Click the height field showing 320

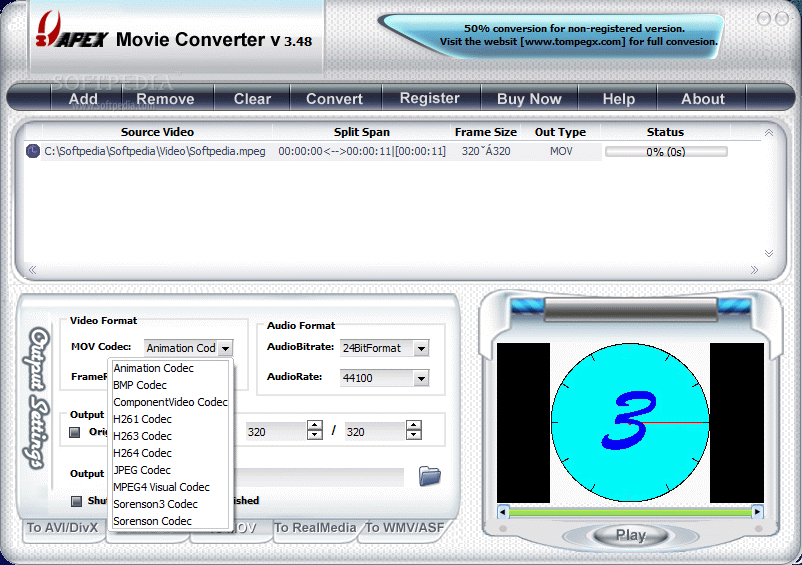(375, 432)
